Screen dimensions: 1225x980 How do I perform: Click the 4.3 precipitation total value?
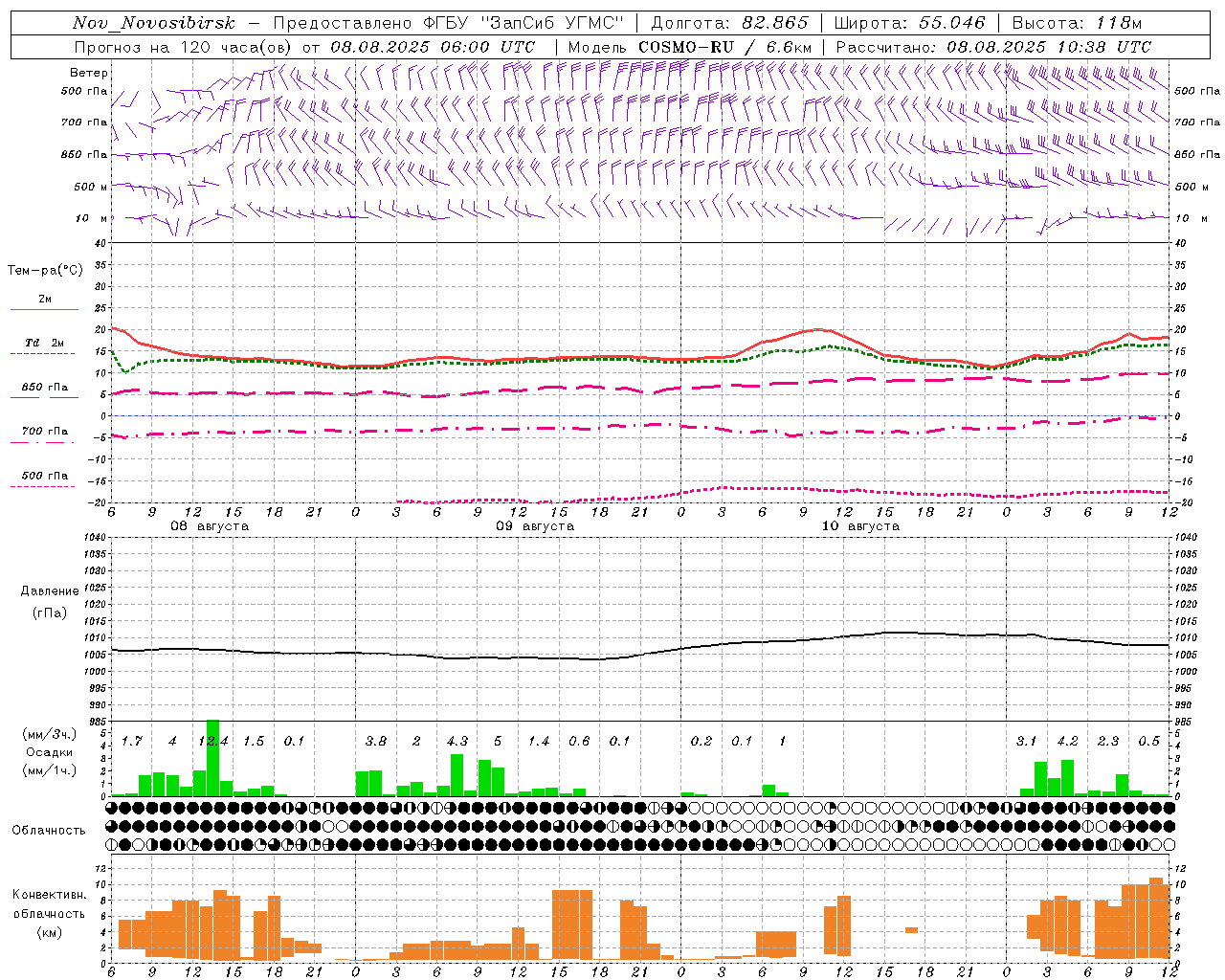pyautogui.click(x=457, y=742)
